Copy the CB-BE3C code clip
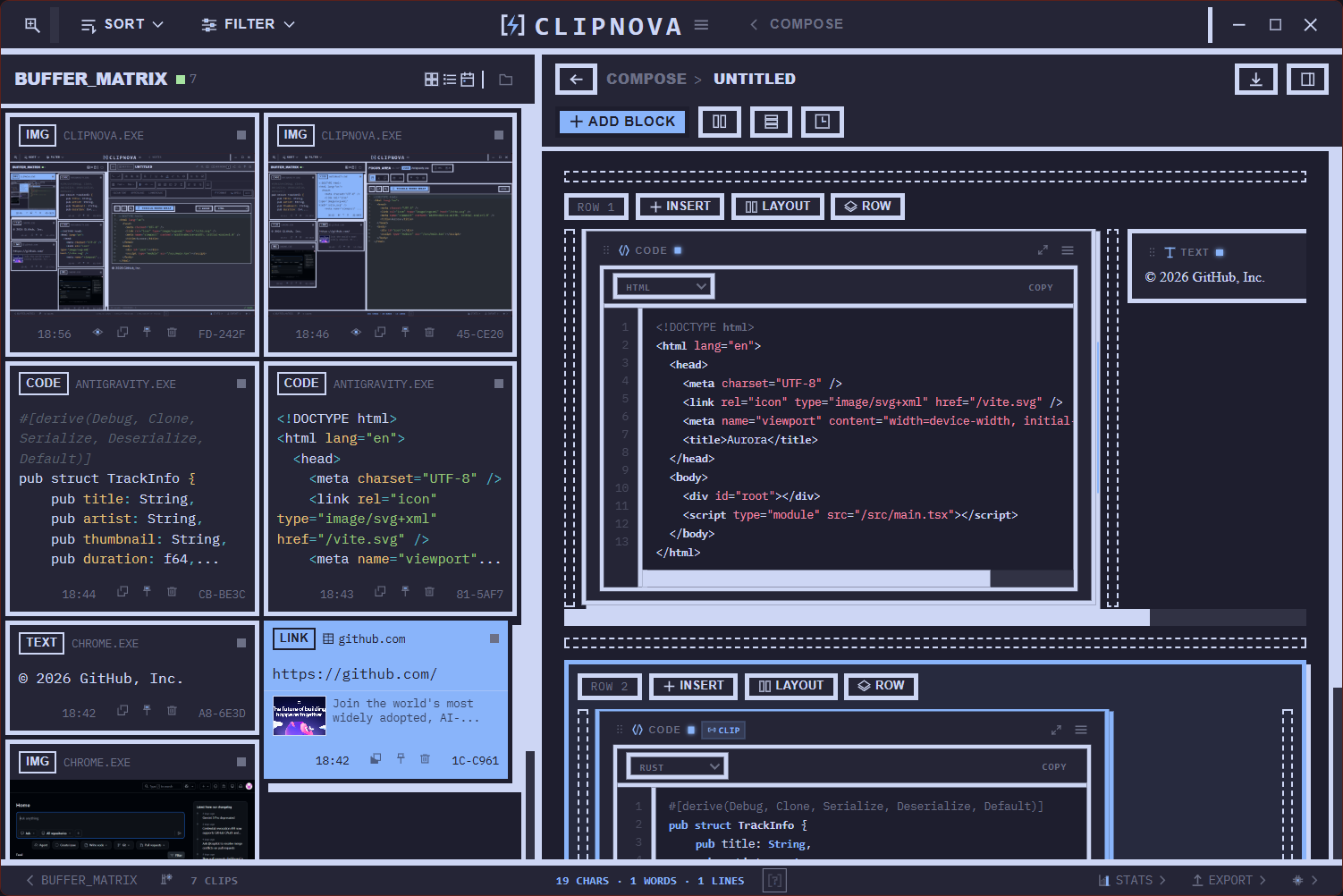The height and width of the screenshot is (896, 1343). pyautogui.click(x=122, y=592)
